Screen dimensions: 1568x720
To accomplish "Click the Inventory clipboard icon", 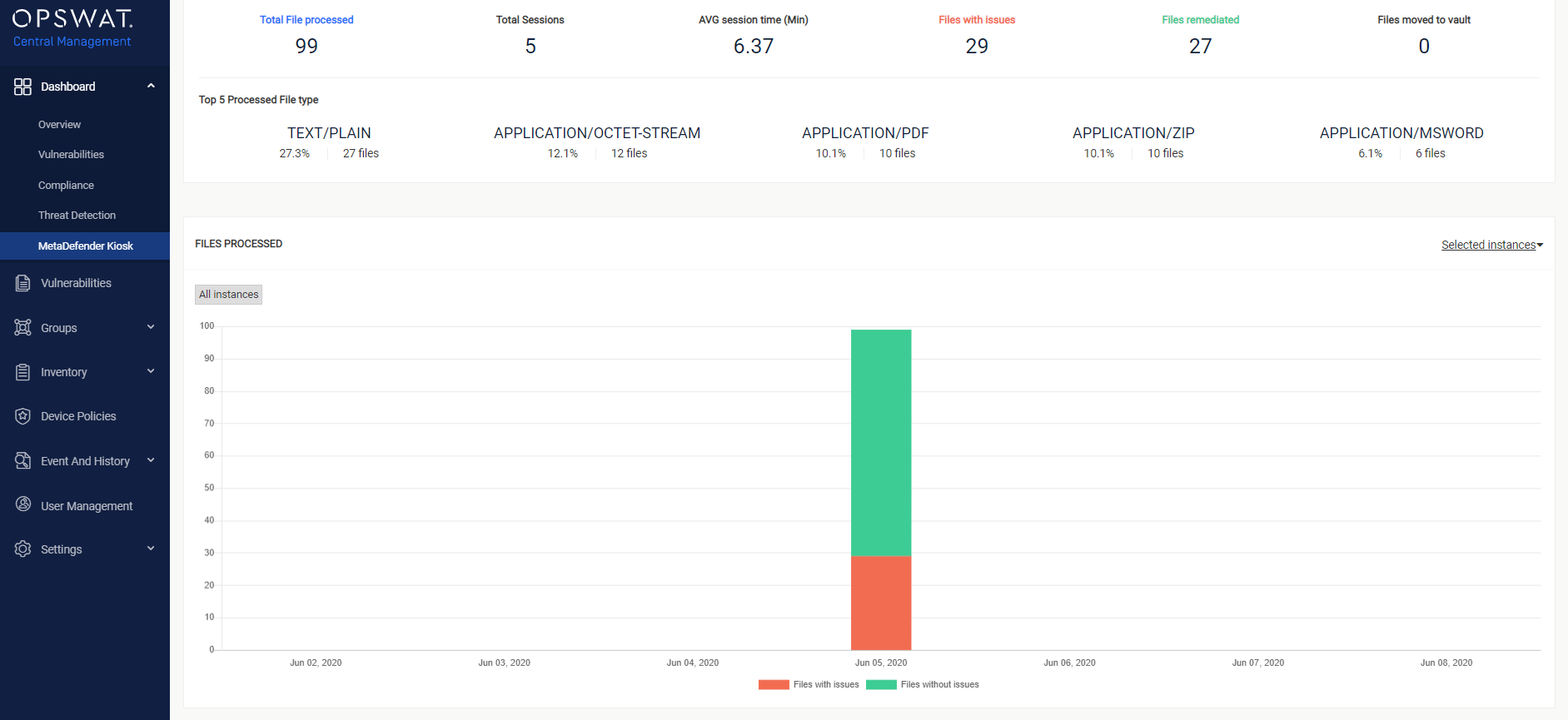I will click(x=22, y=372).
